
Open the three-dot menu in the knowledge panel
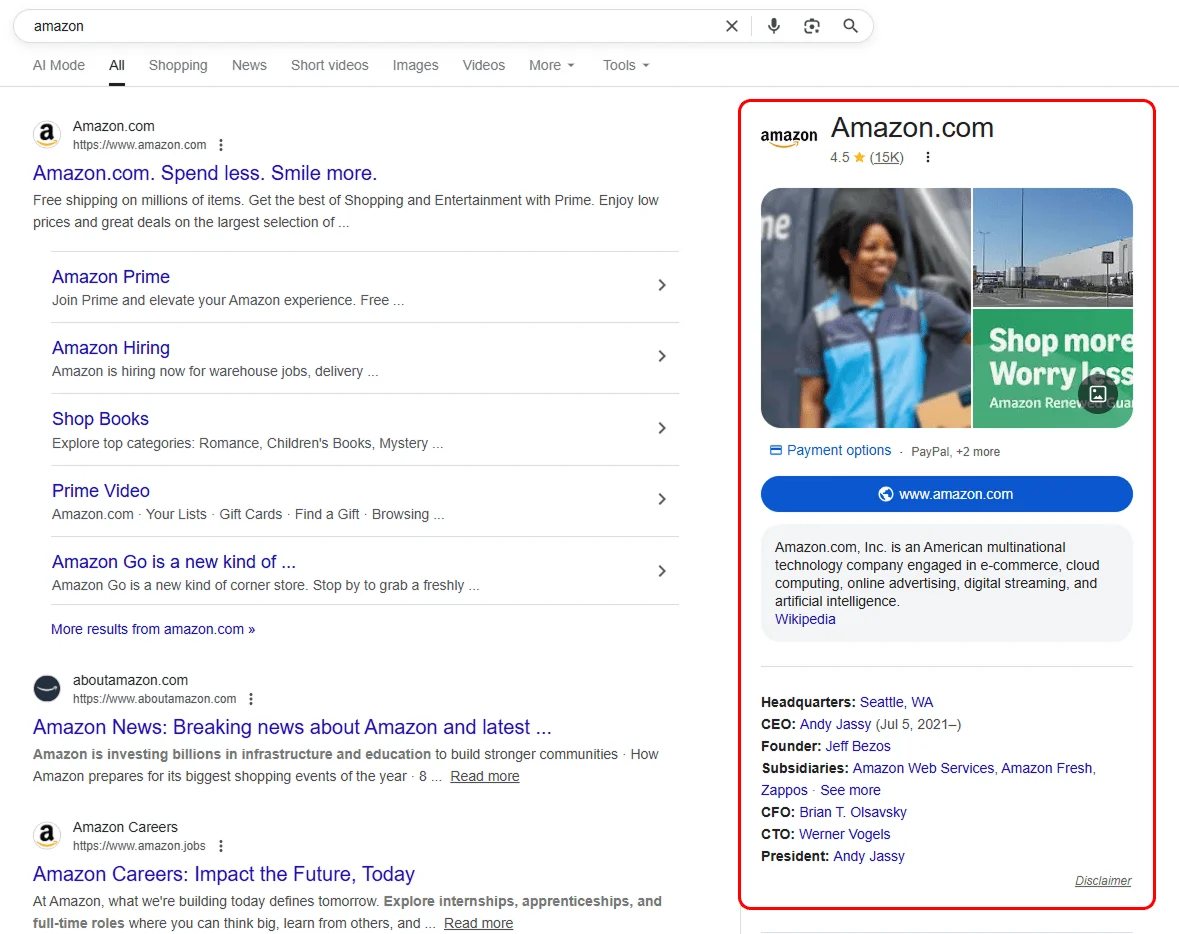927,157
